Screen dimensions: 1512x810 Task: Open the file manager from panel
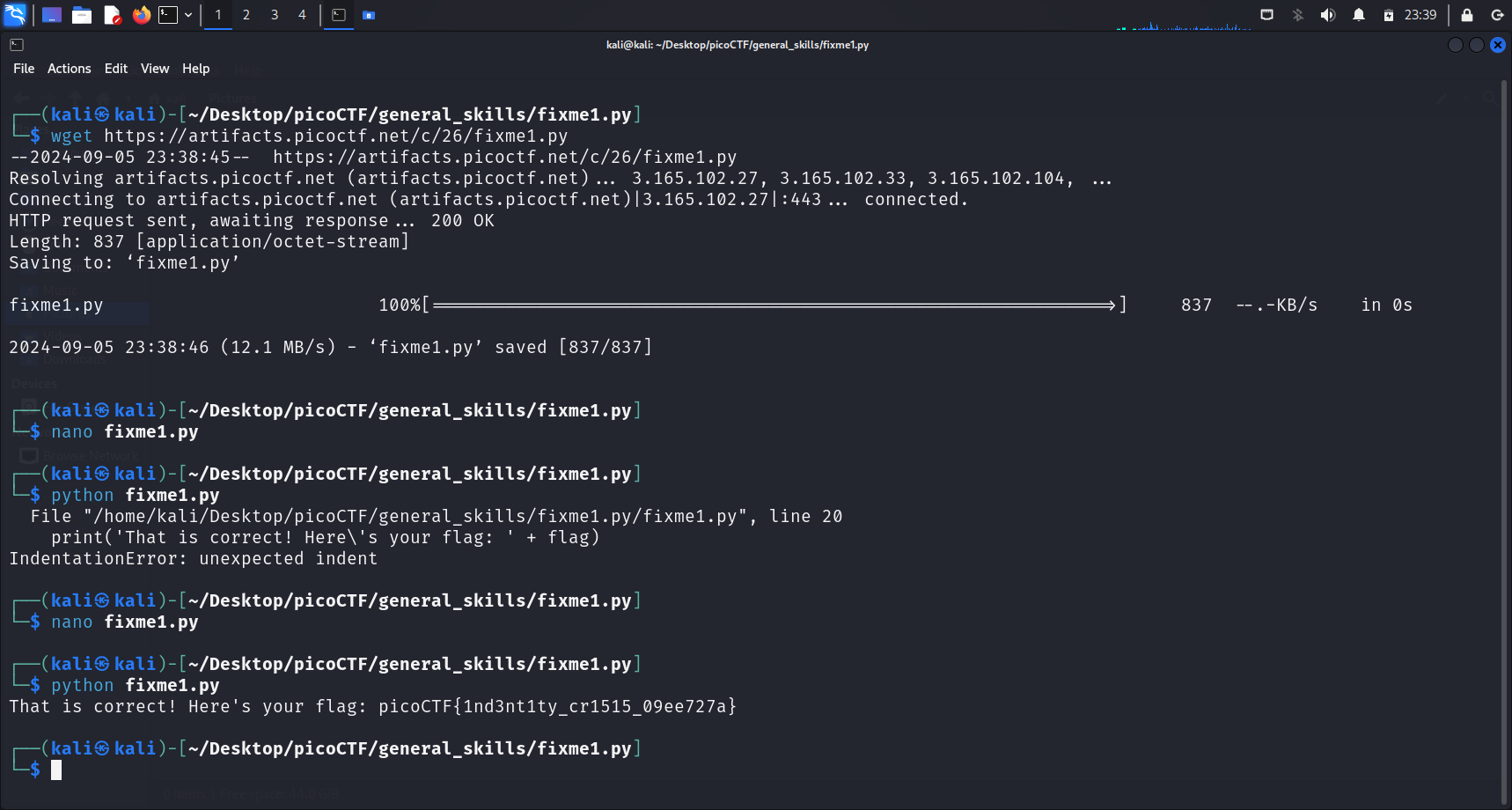82,15
